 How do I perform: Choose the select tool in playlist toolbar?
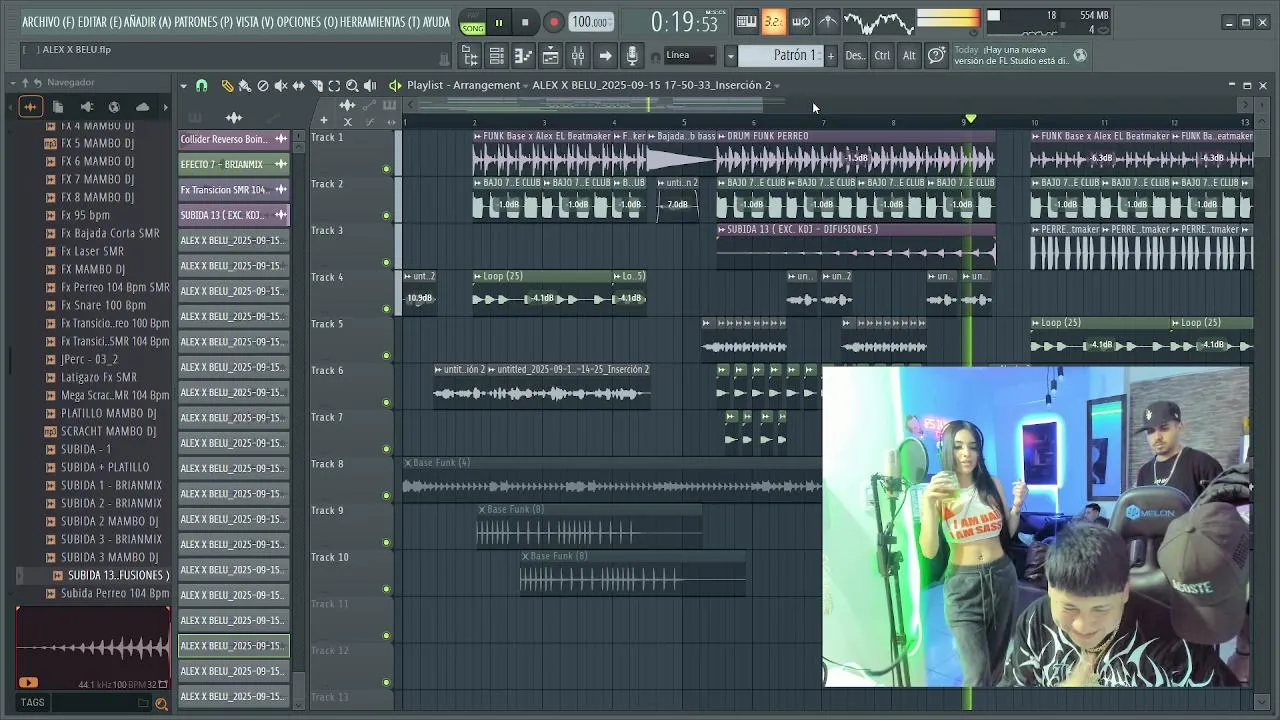point(334,86)
